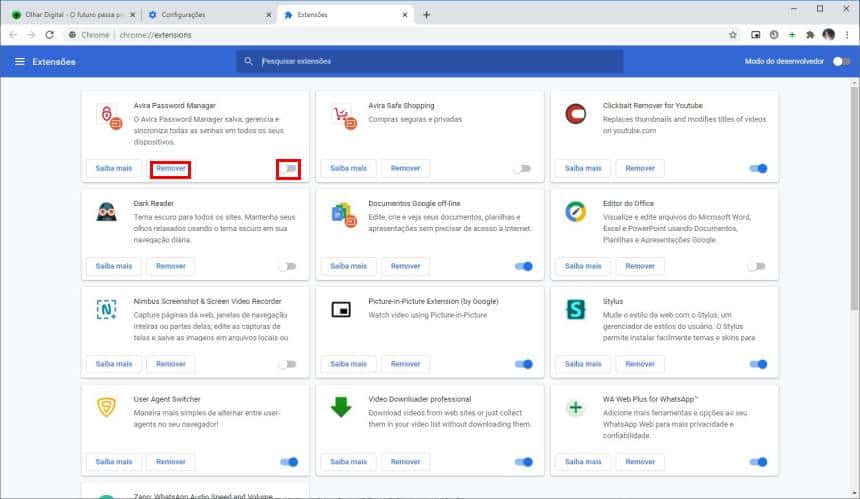Click the Nimbus Screenshot extension icon

coord(106,309)
